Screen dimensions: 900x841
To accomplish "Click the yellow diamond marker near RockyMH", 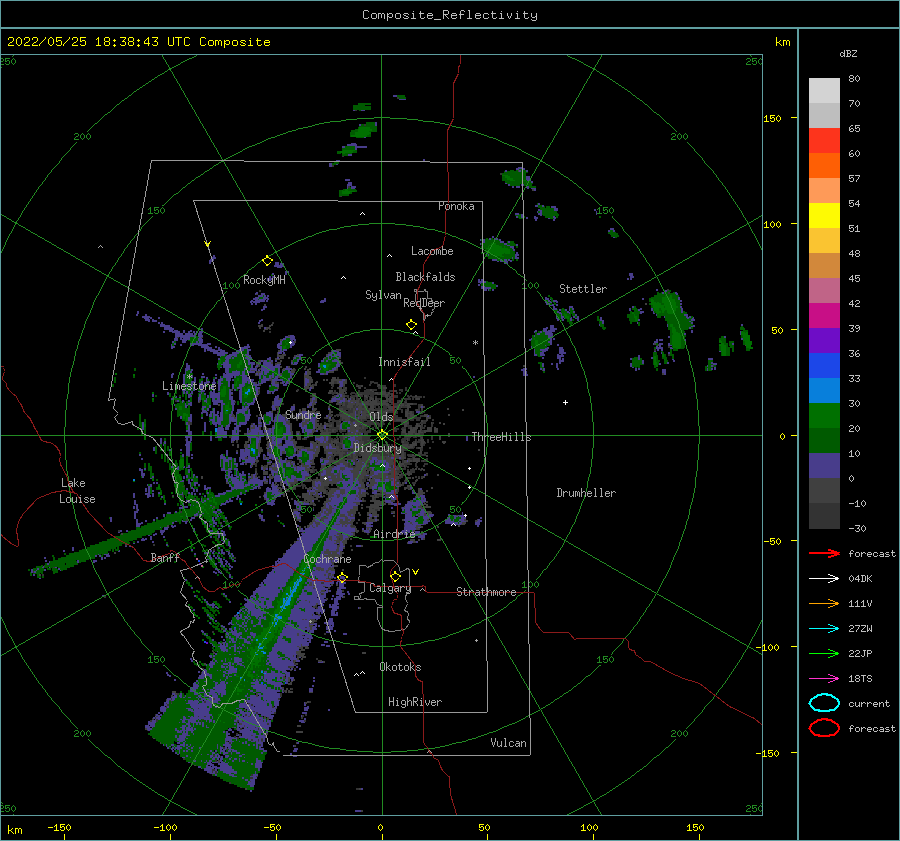I will 267,261.
